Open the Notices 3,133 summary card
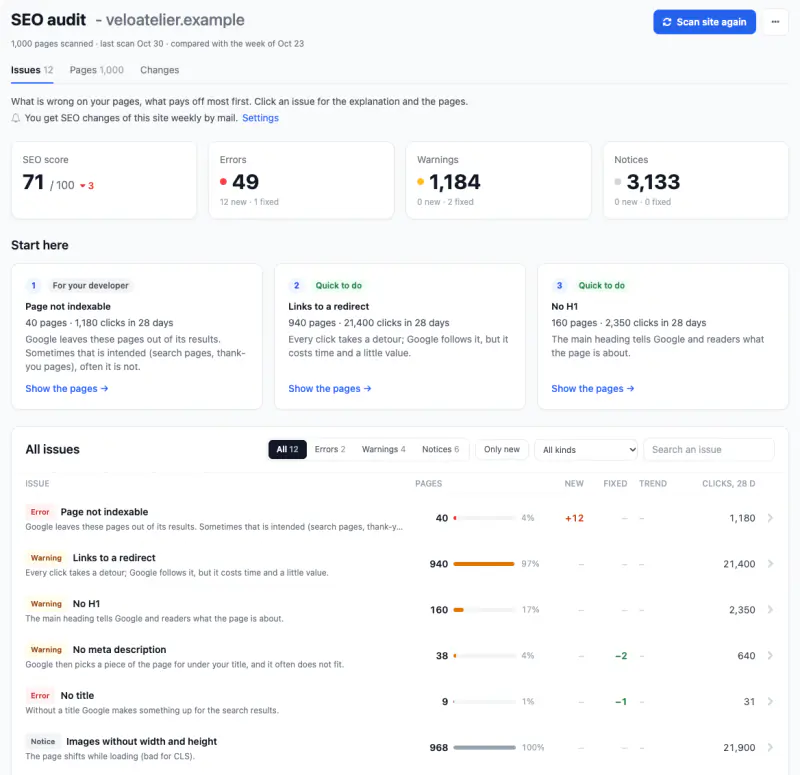 [696, 180]
